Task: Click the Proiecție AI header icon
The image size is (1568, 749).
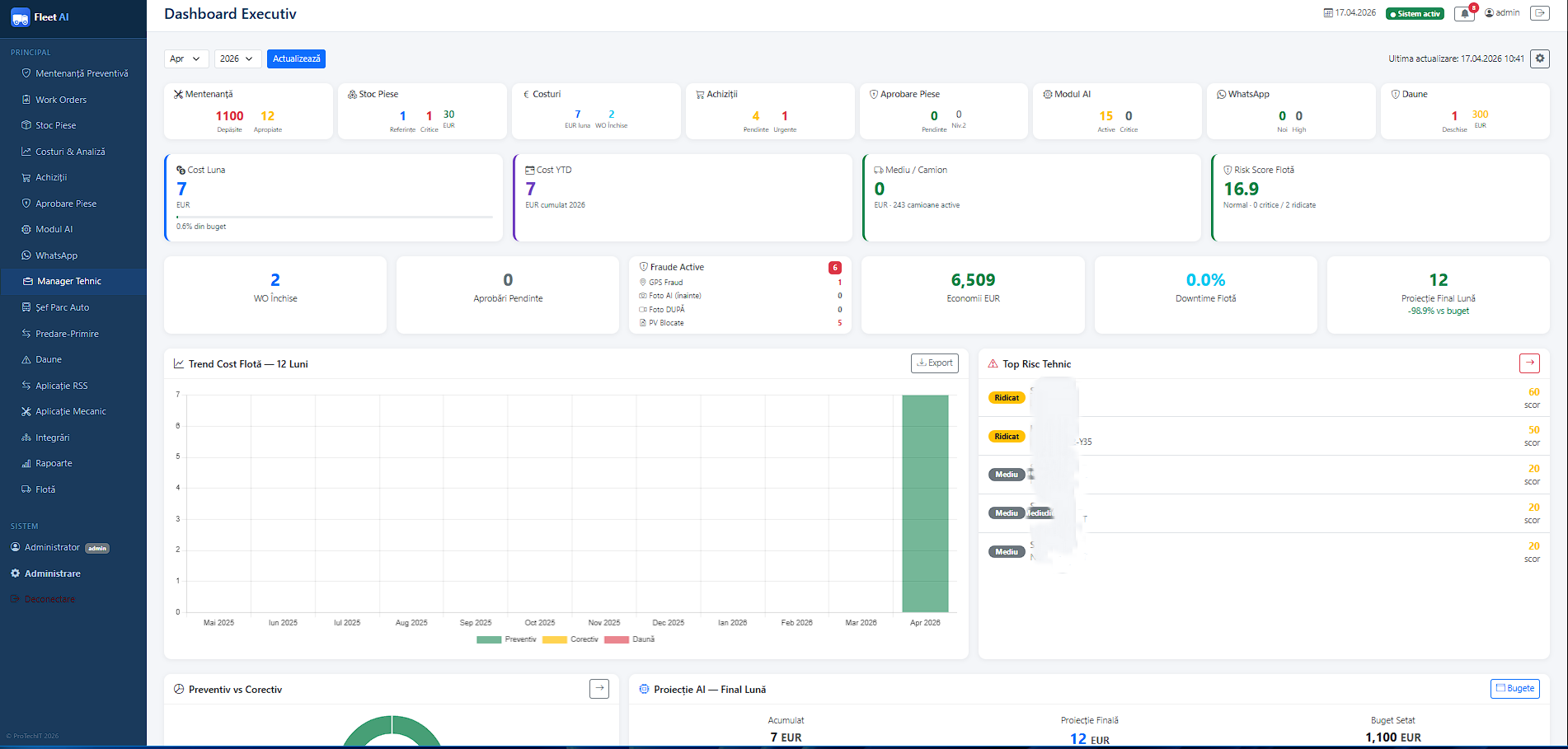Action: (x=644, y=689)
